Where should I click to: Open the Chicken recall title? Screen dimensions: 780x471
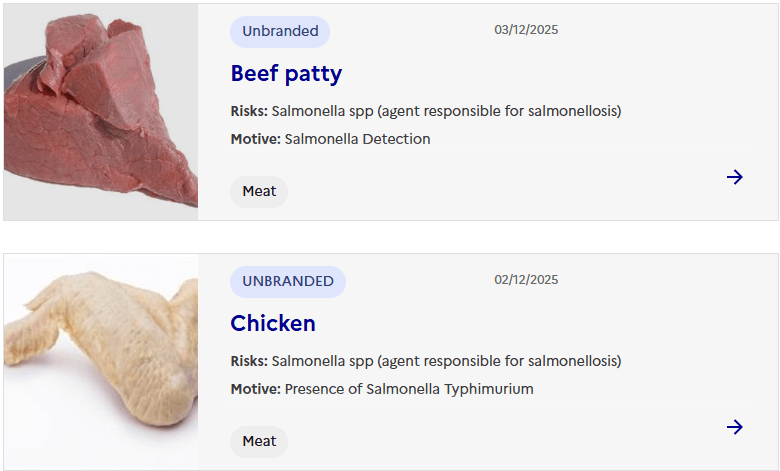coord(273,323)
